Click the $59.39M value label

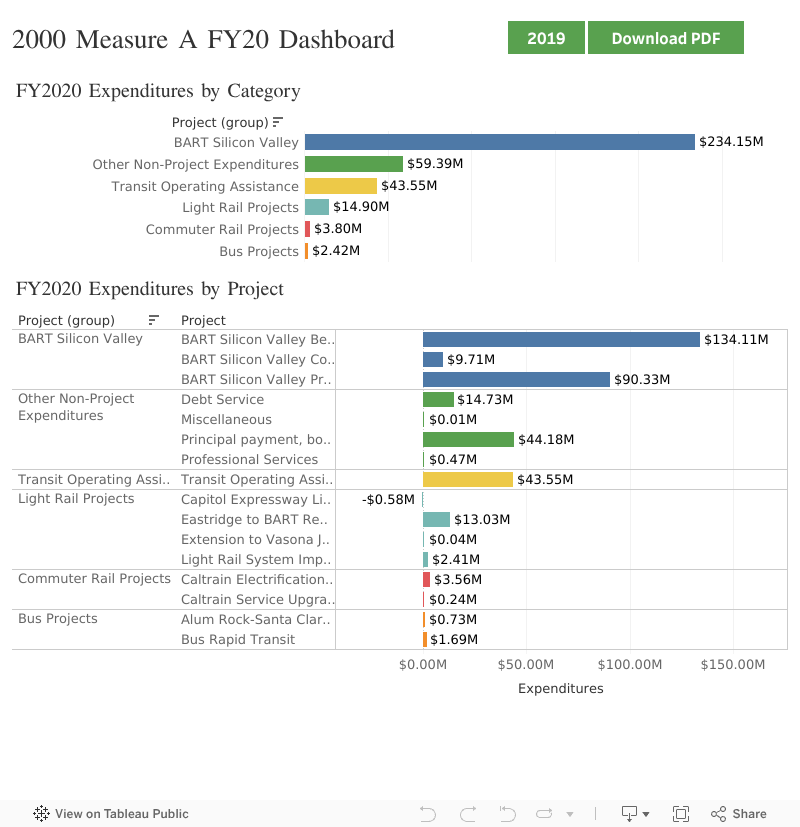click(x=435, y=164)
